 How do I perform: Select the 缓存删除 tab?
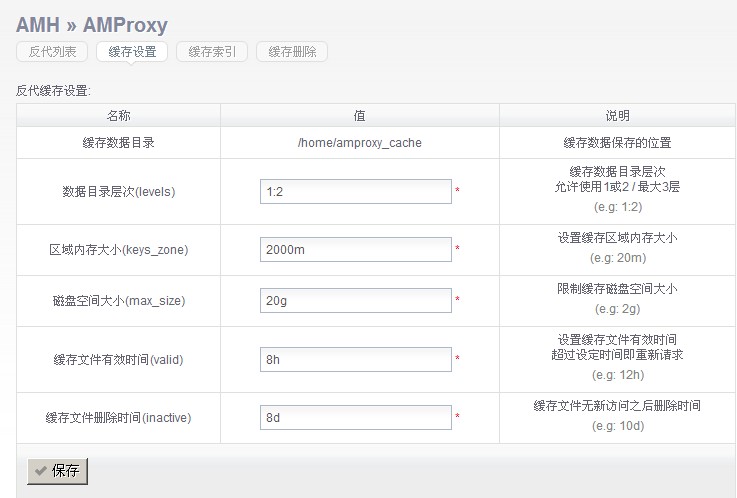(292, 52)
